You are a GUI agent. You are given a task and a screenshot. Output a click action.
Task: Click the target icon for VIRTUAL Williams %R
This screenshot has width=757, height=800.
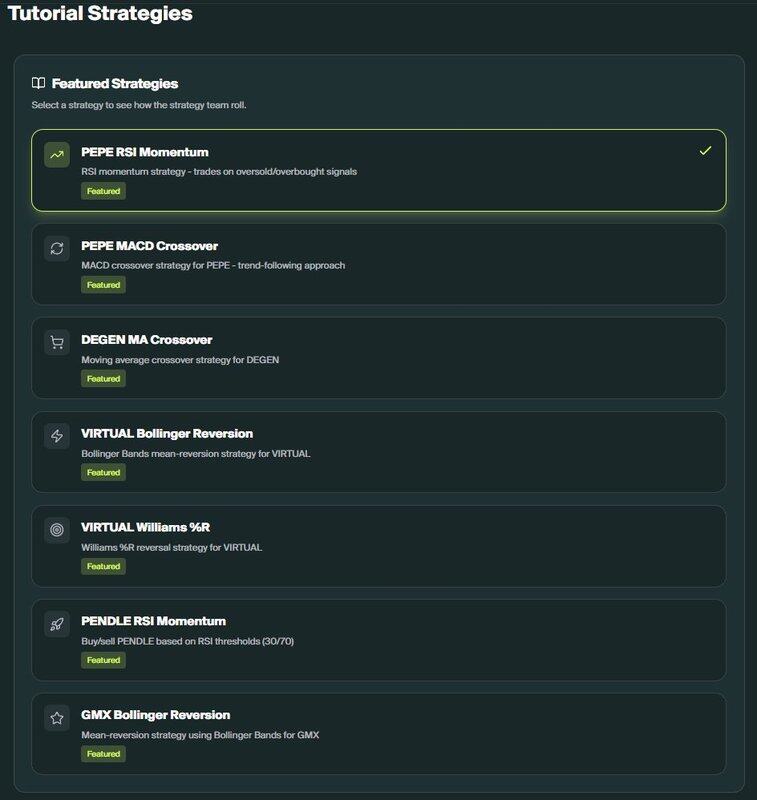tap(57, 530)
